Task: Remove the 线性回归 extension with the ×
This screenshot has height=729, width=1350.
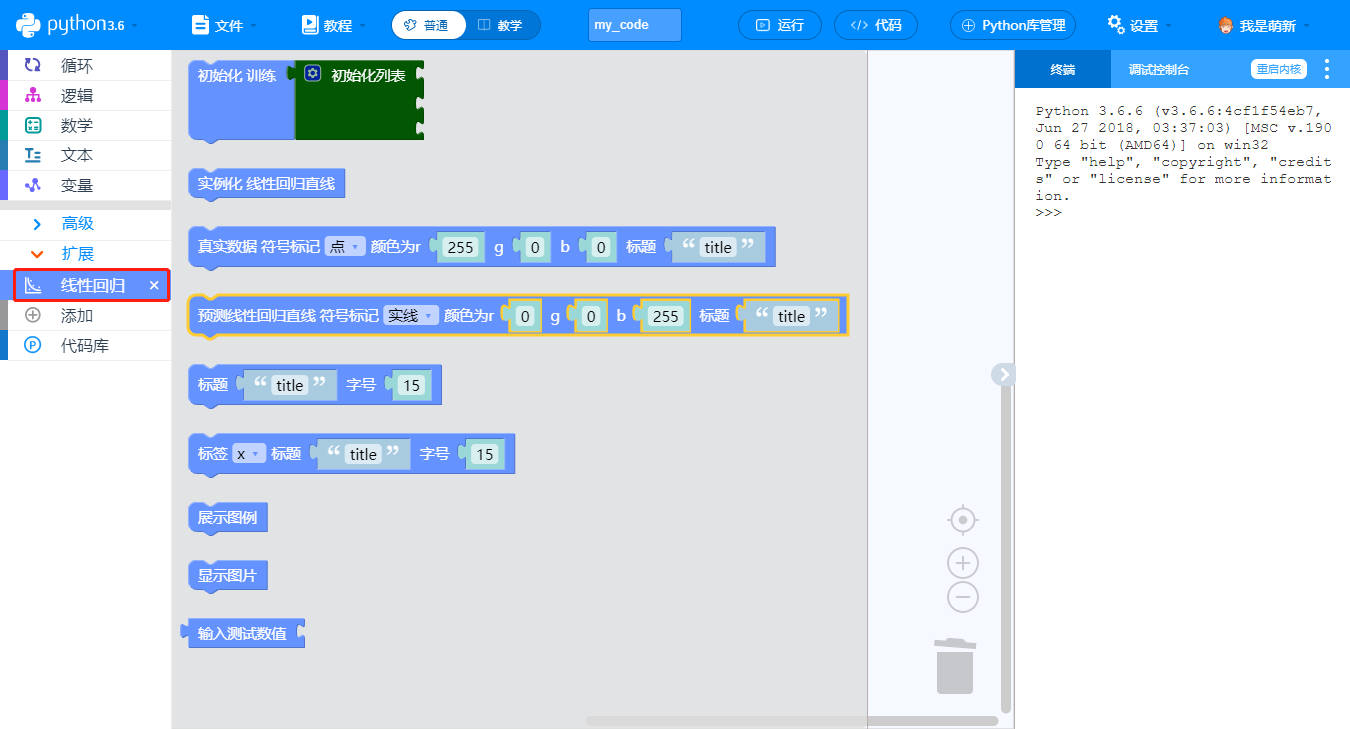Action: click(x=154, y=286)
